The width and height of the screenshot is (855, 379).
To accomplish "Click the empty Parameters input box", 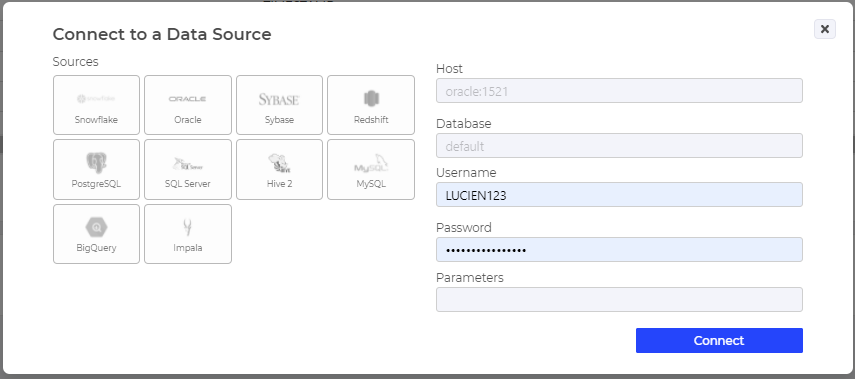I will 619,299.
